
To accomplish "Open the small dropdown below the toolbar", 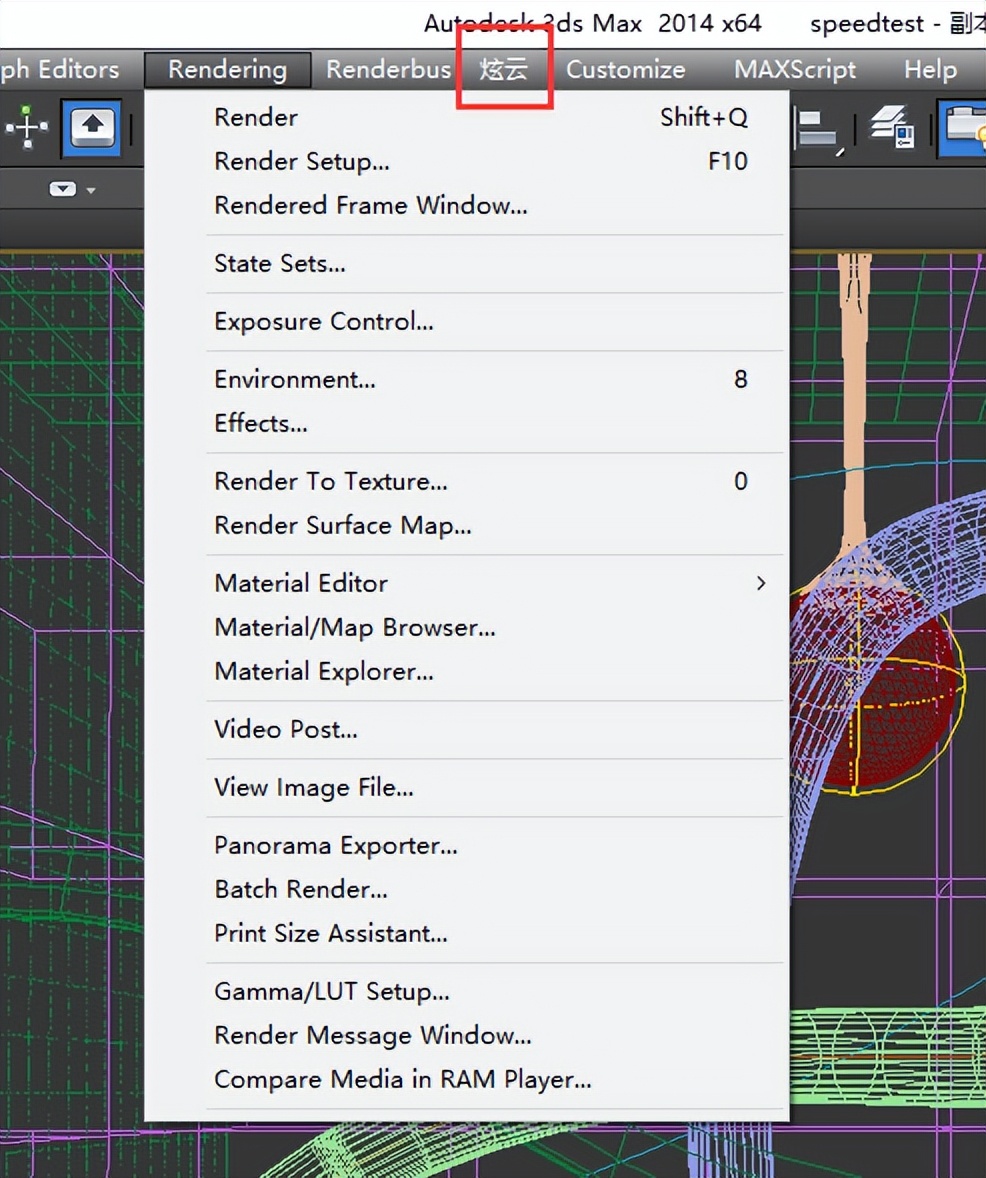I will pyautogui.click(x=72, y=189).
